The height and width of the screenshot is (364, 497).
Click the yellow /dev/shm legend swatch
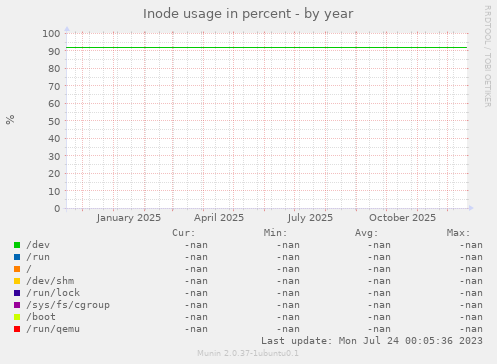click(x=17, y=281)
